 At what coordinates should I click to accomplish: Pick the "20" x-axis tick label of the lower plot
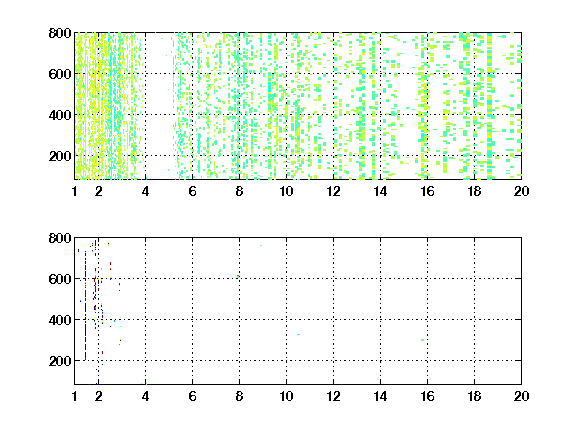(x=522, y=396)
